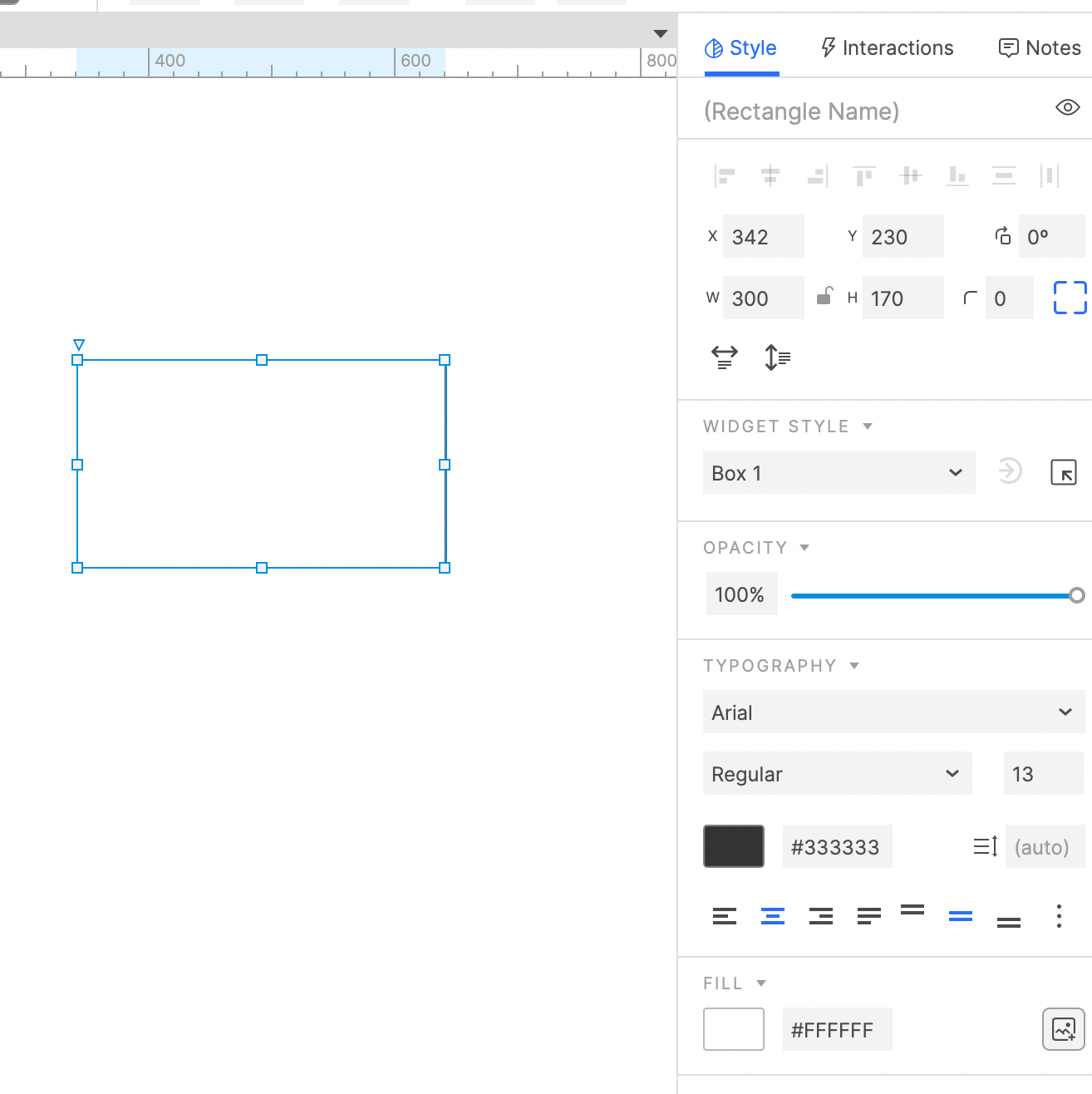Open more typography options menu

pyautogui.click(x=1058, y=915)
